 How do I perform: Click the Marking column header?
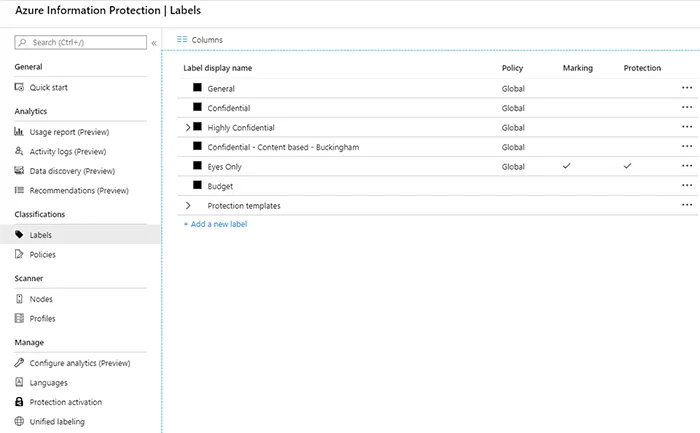coord(578,68)
